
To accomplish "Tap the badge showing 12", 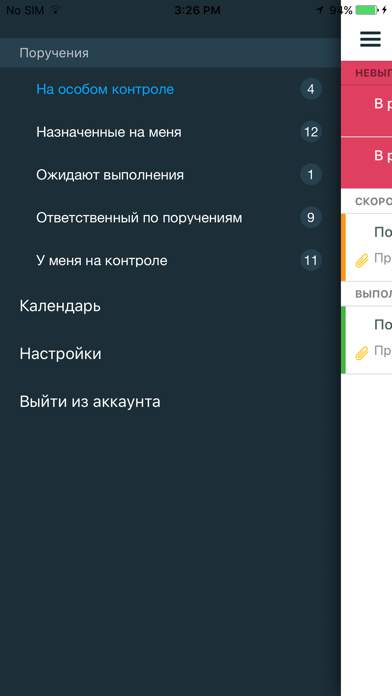I will click(x=311, y=132).
